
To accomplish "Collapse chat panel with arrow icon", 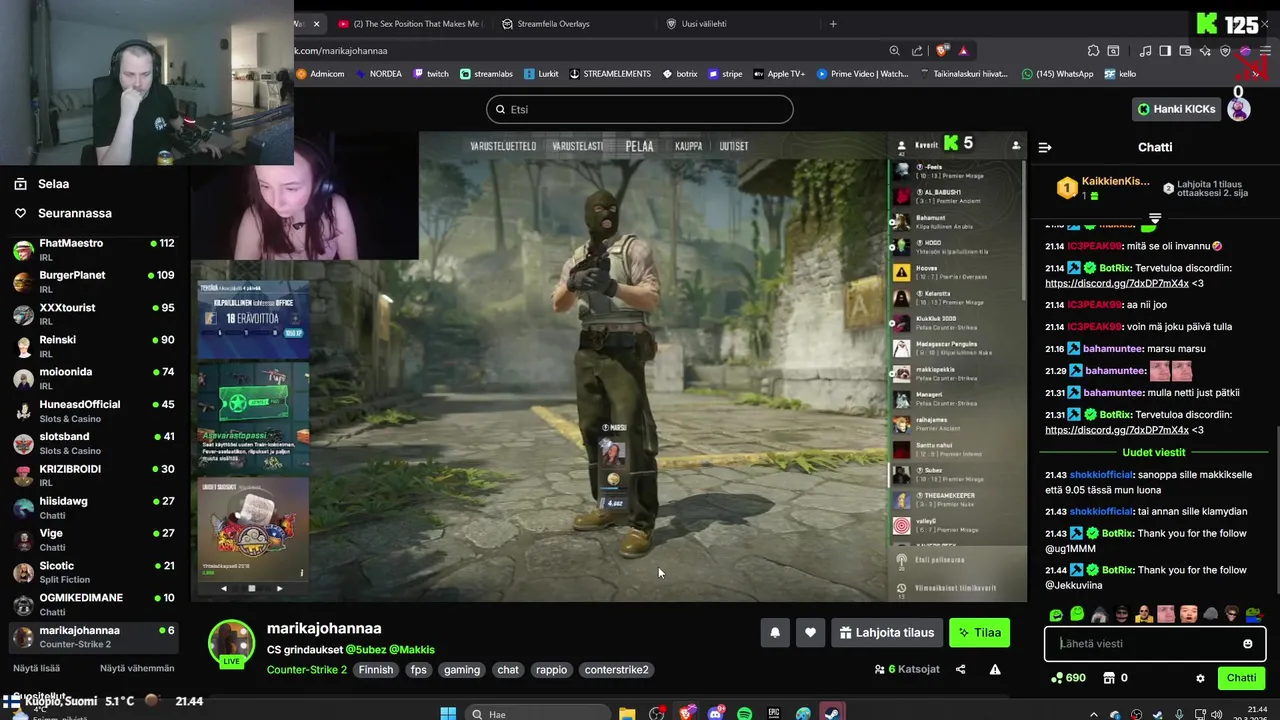I will 1045,147.
